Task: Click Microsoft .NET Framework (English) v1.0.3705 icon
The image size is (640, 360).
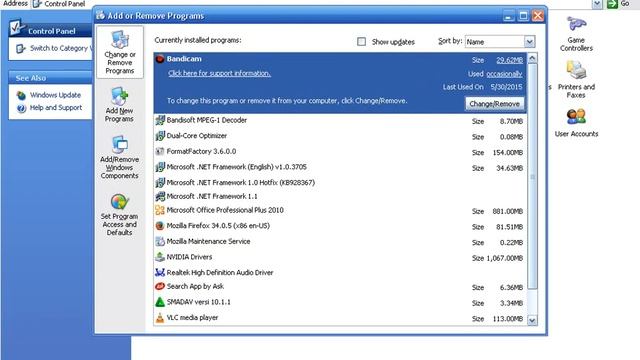Action: click(x=160, y=167)
